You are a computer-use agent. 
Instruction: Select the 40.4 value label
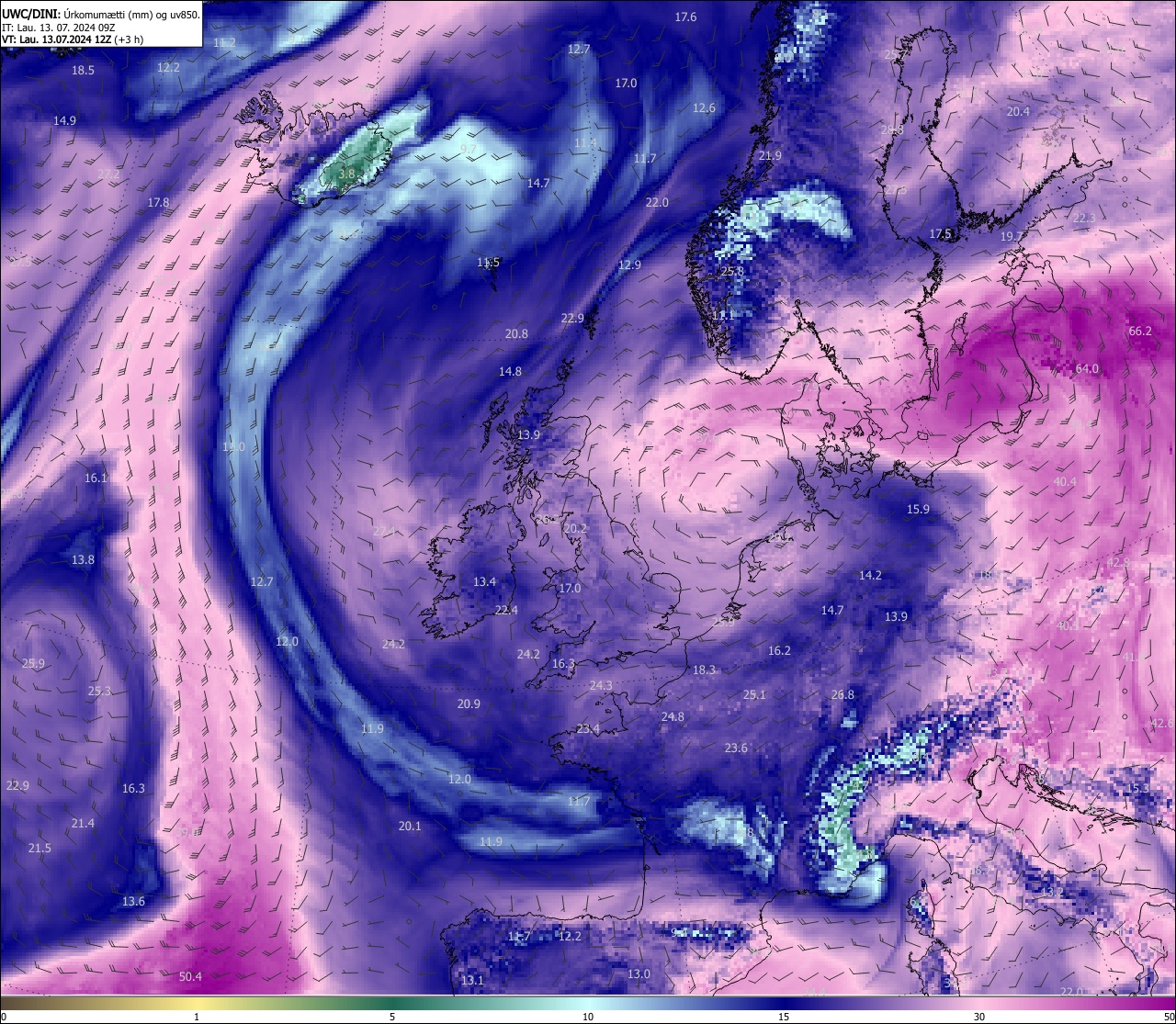pyautogui.click(x=1065, y=481)
